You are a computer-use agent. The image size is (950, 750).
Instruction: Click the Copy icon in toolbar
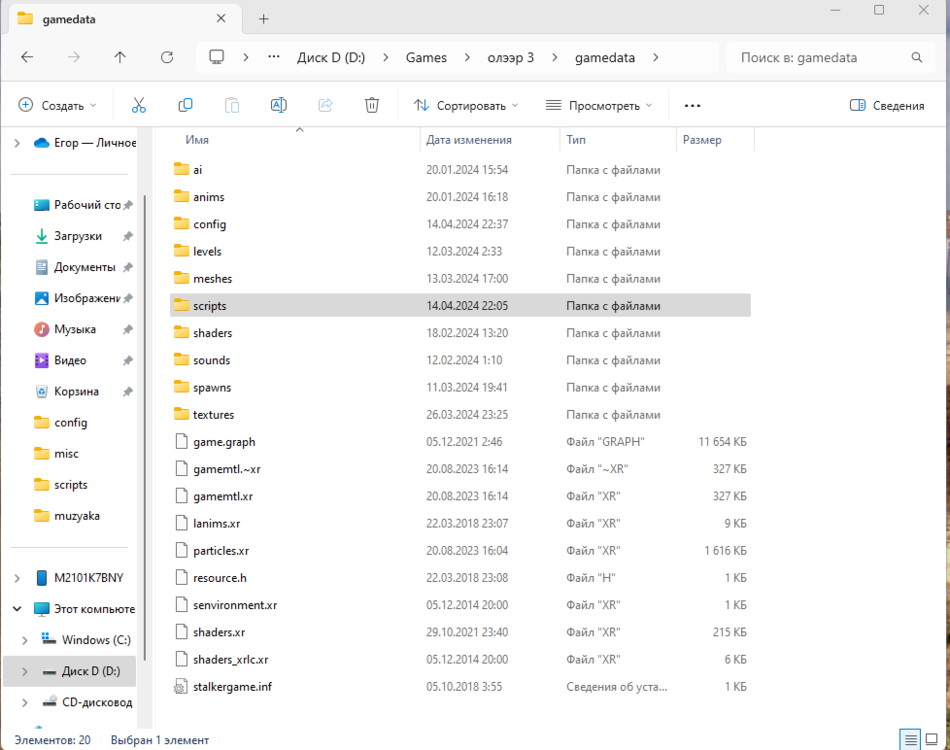[x=185, y=105]
